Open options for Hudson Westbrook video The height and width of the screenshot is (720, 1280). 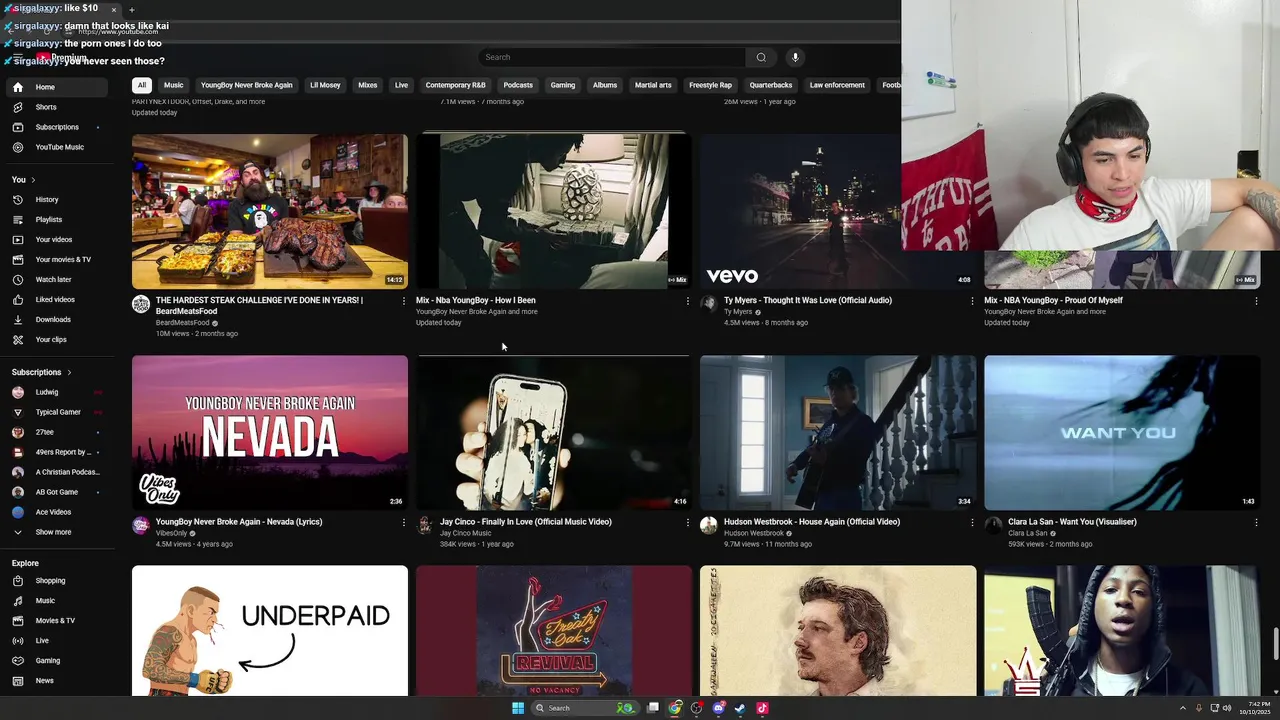coord(971,522)
